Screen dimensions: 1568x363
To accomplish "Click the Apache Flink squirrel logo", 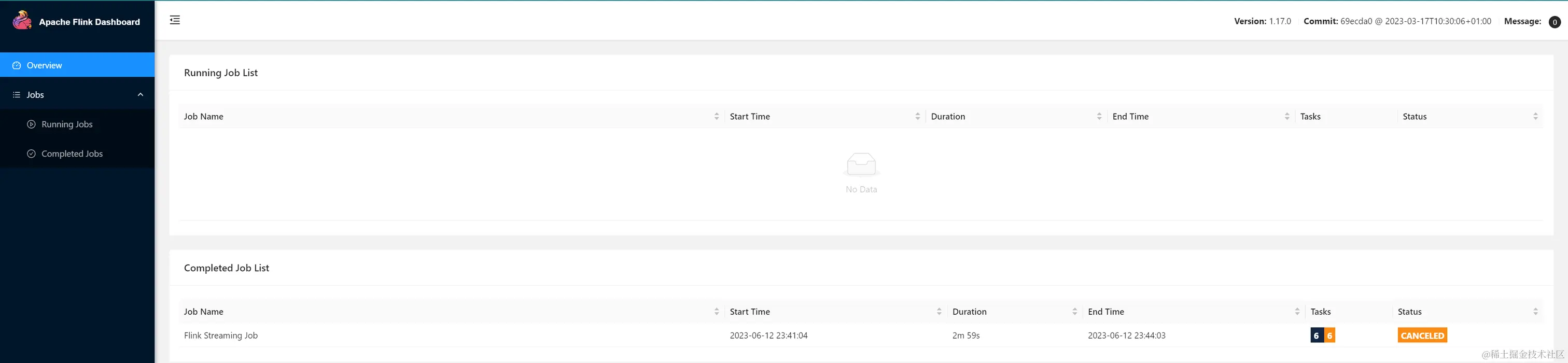I will tap(22, 20).
